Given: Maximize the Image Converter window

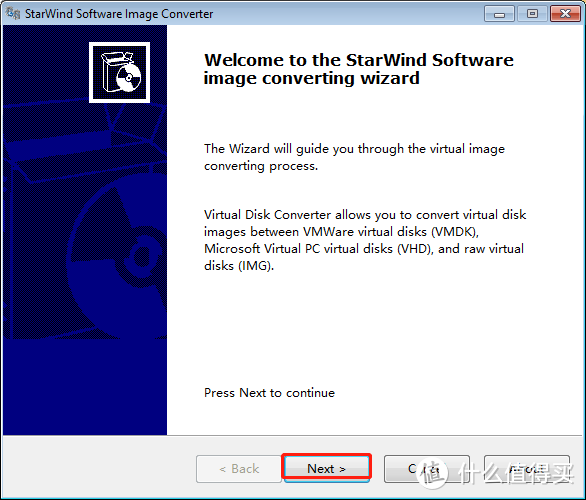Looking at the screenshot, I should pyautogui.click(x=532, y=14).
